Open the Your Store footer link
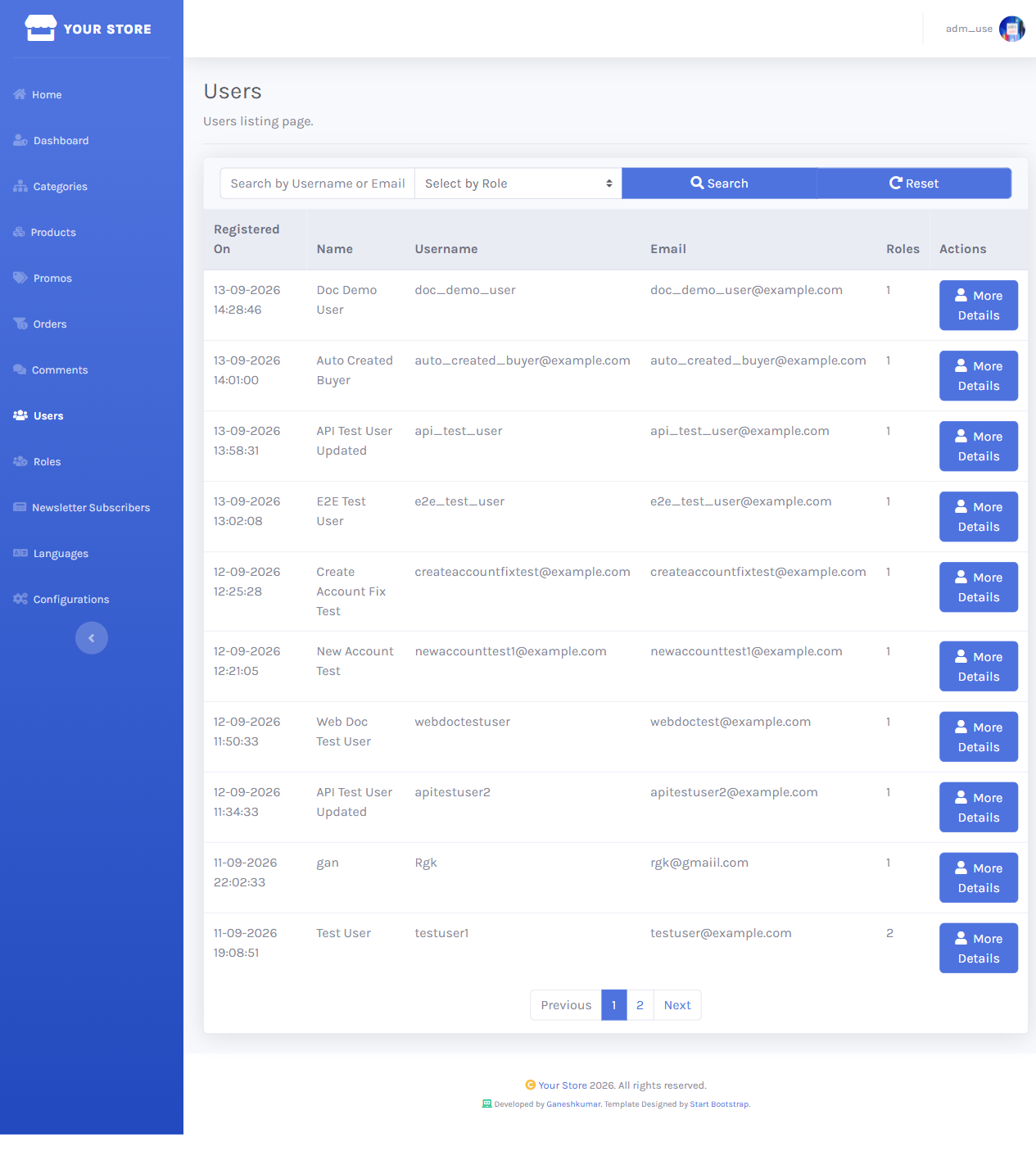 tap(563, 1085)
